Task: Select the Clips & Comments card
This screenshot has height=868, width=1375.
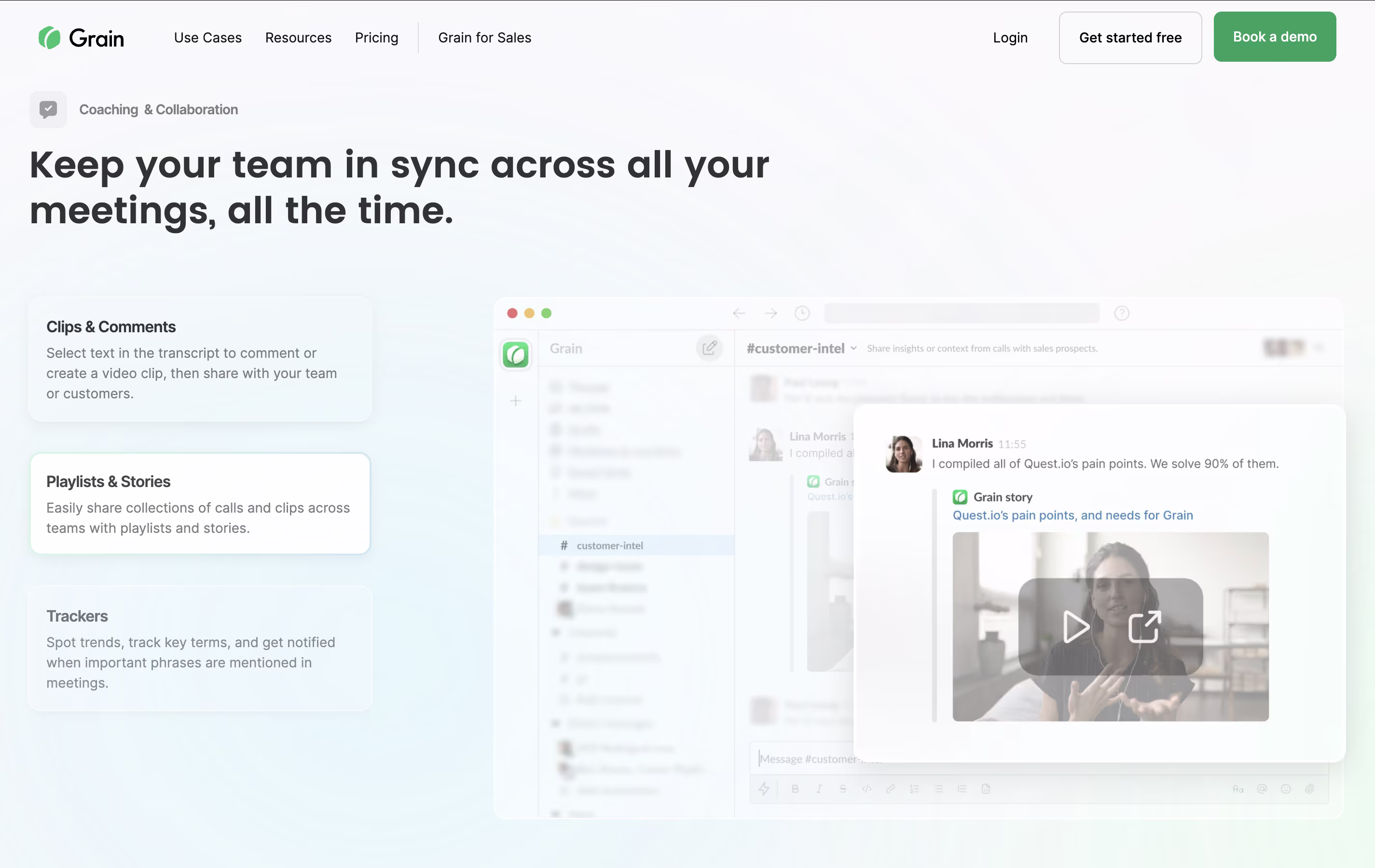Action: (x=200, y=359)
